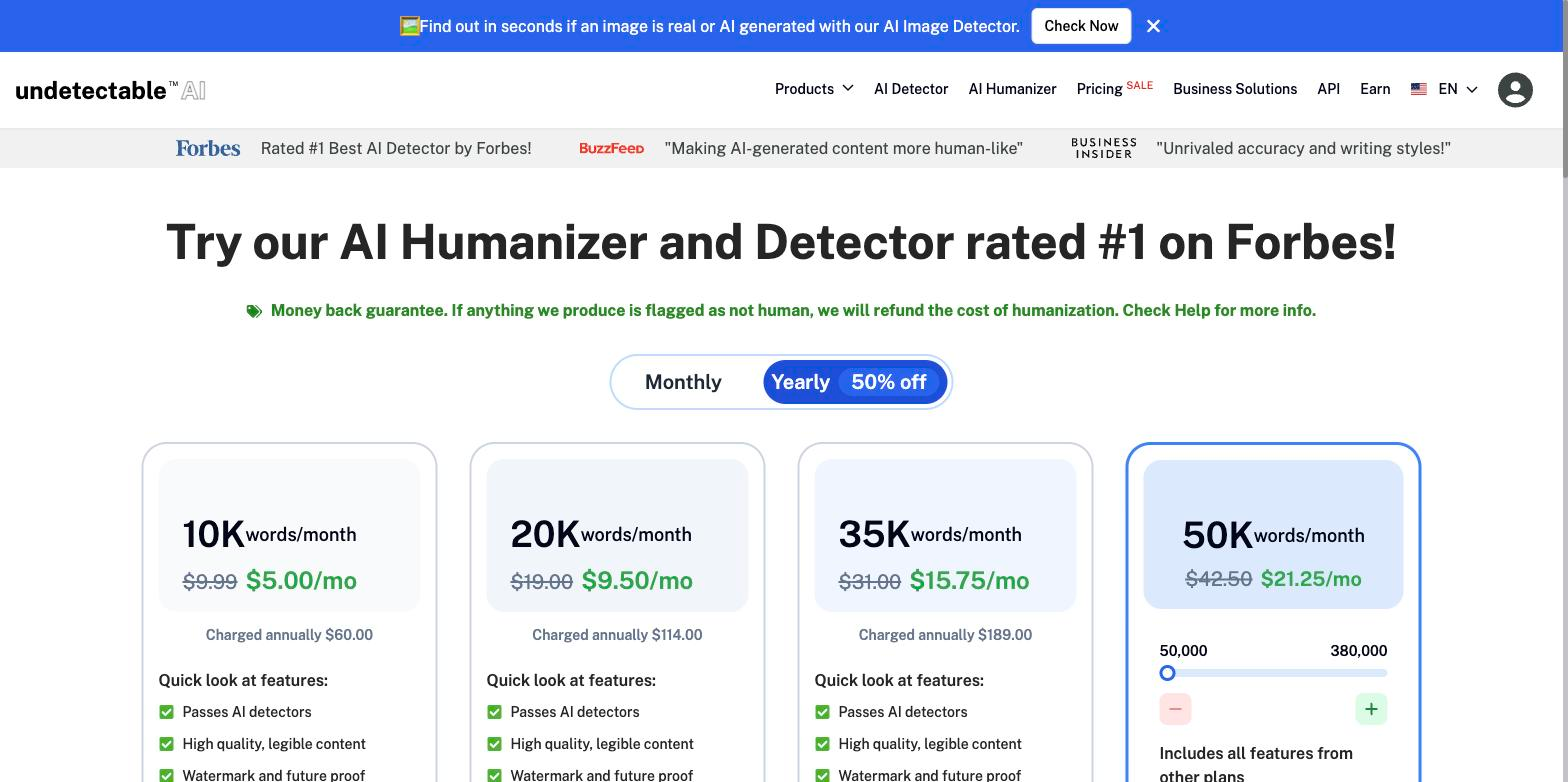Screen dimensions: 1568x782
Task: Click High quality checkmark in 20K plan
Action: coord(494,744)
